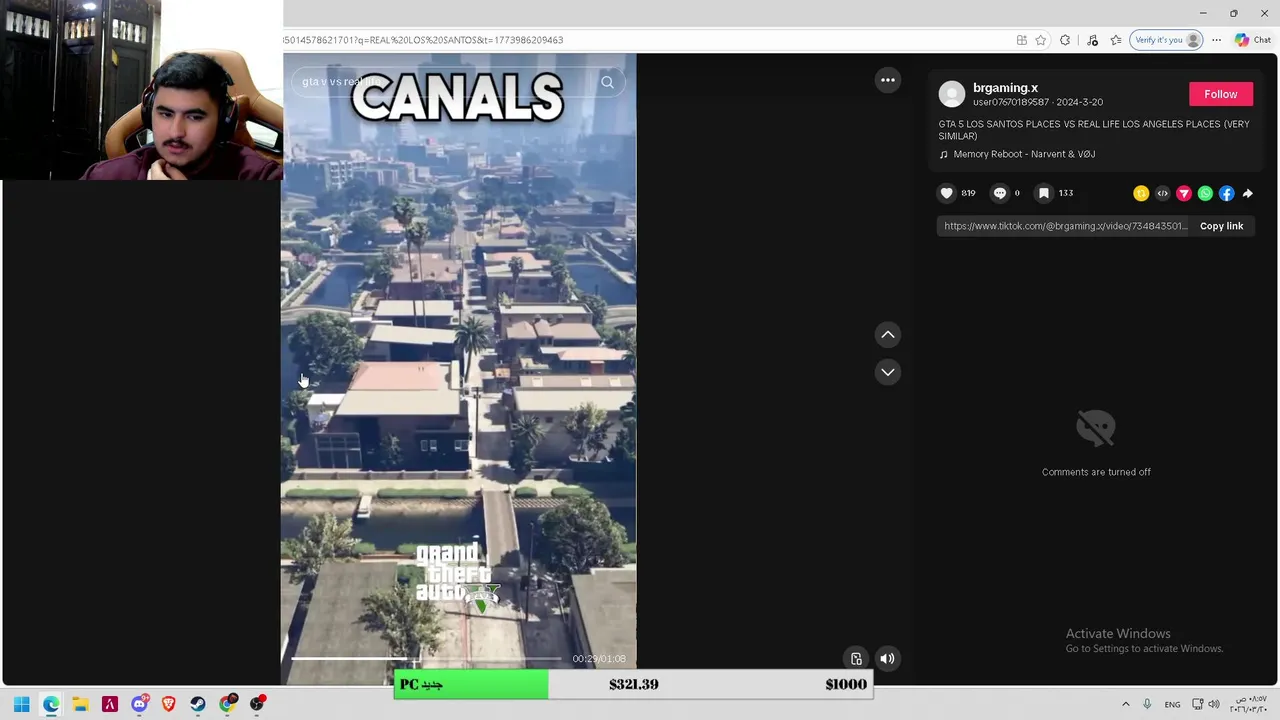
Task: Open Chrome from the taskbar
Action: [227, 704]
